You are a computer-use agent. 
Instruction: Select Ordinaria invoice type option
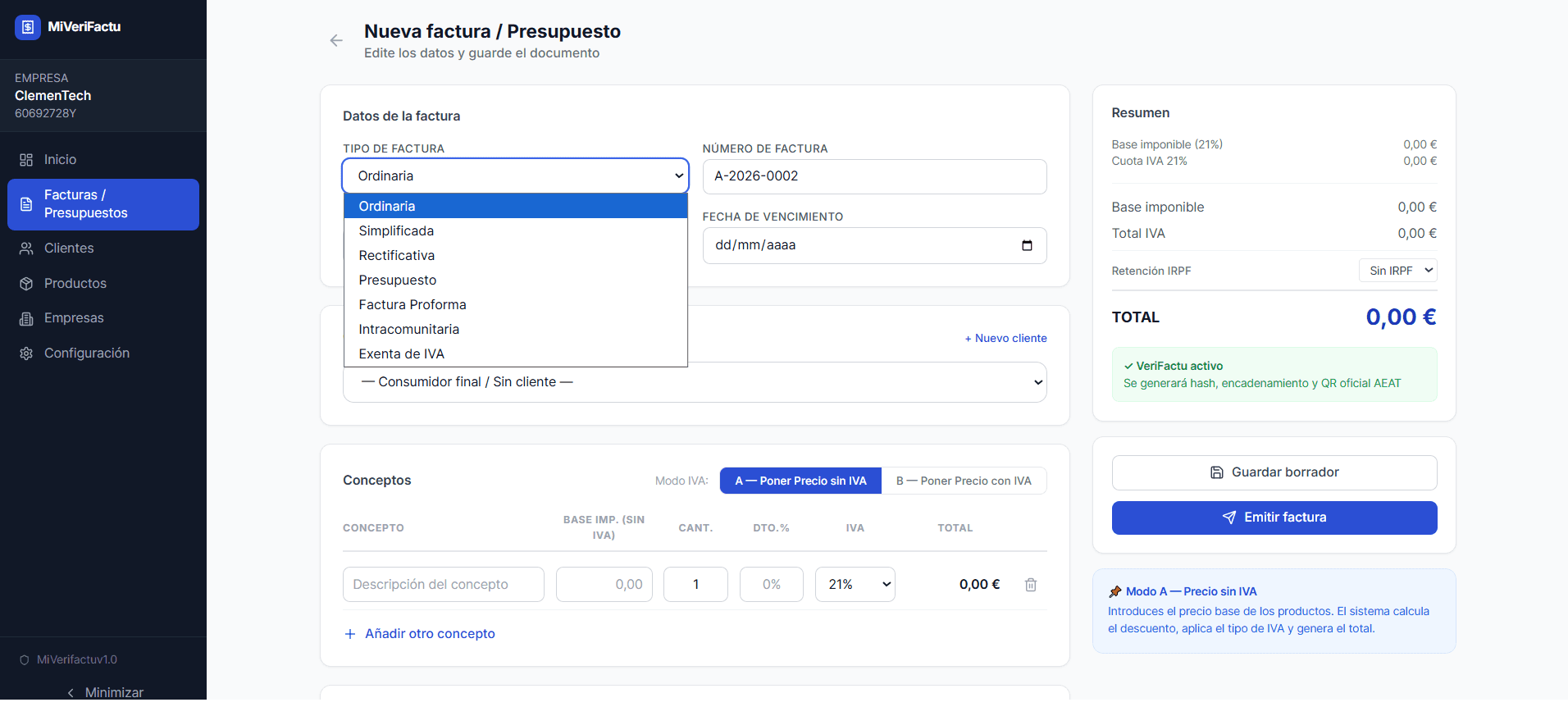click(515, 206)
